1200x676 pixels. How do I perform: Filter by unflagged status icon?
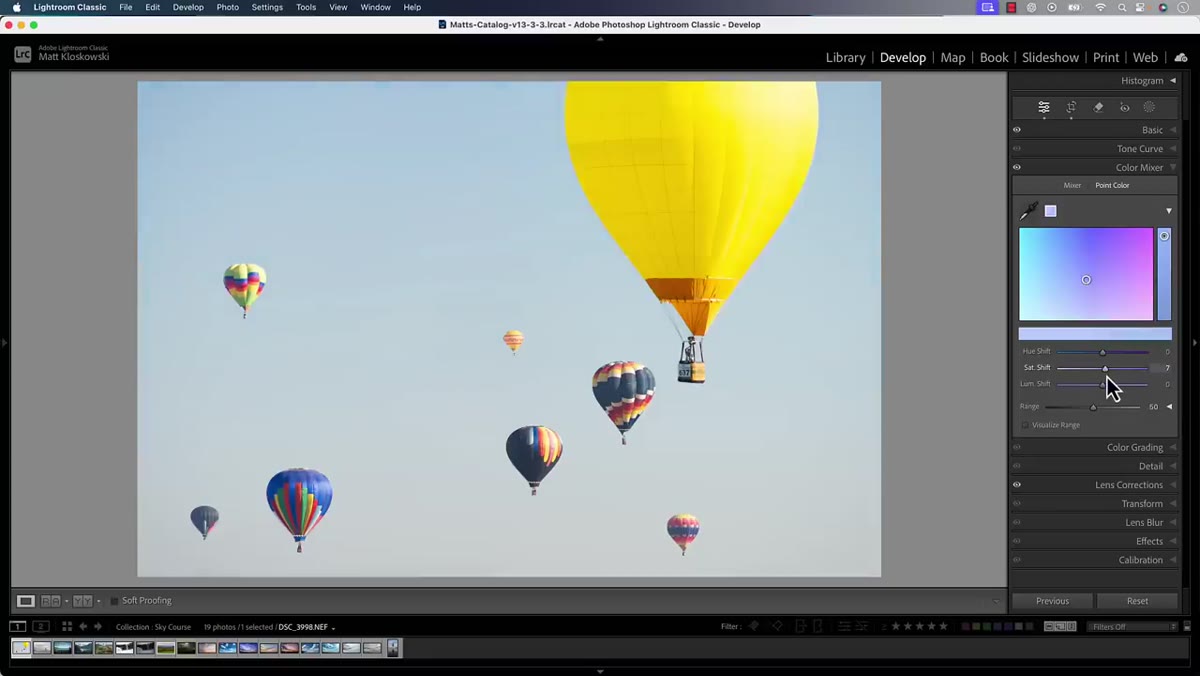coord(777,626)
